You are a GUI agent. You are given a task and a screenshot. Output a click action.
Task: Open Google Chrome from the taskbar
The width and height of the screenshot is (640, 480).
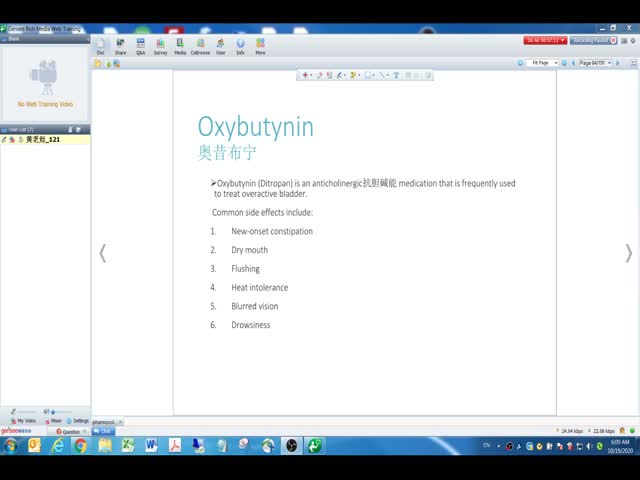pos(81,445)
